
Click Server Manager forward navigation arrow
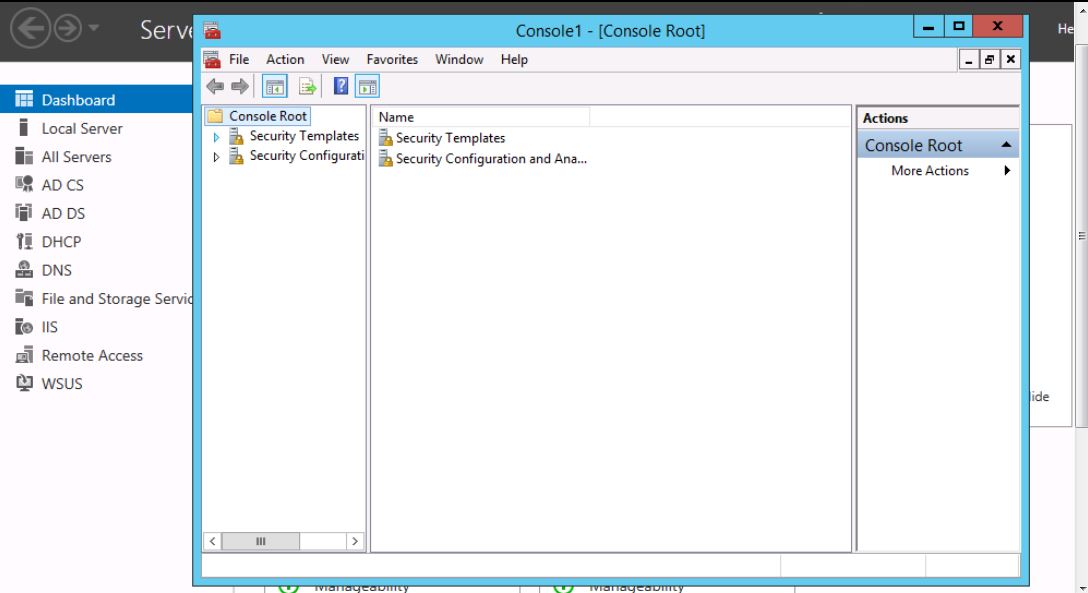68,28
